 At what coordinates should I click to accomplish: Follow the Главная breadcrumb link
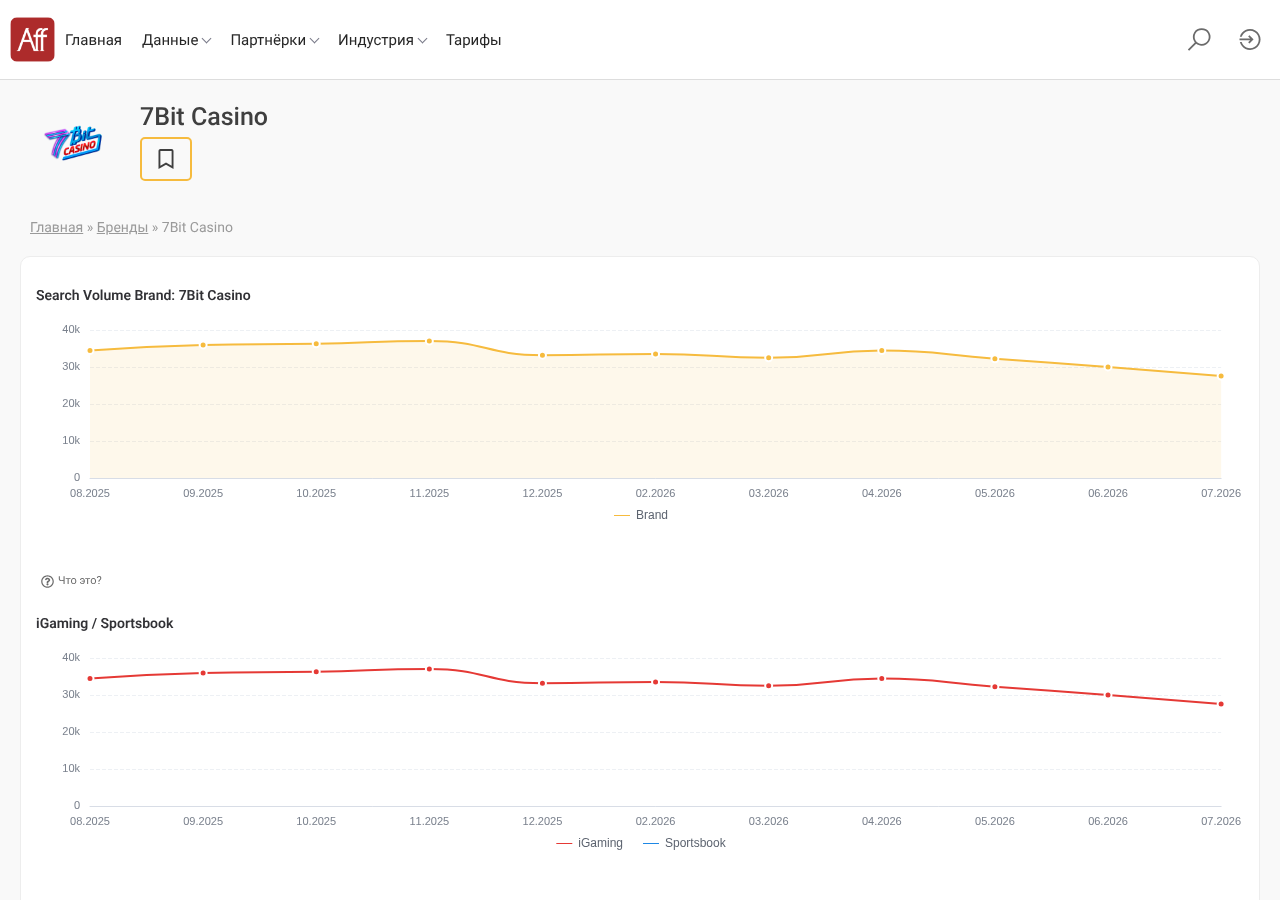pos(56,228)
